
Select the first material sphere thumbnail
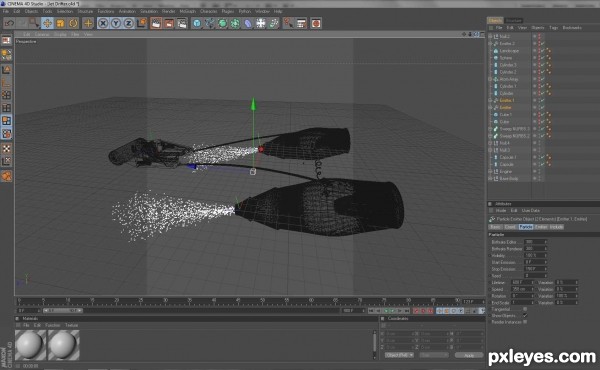tap(30, 345)
